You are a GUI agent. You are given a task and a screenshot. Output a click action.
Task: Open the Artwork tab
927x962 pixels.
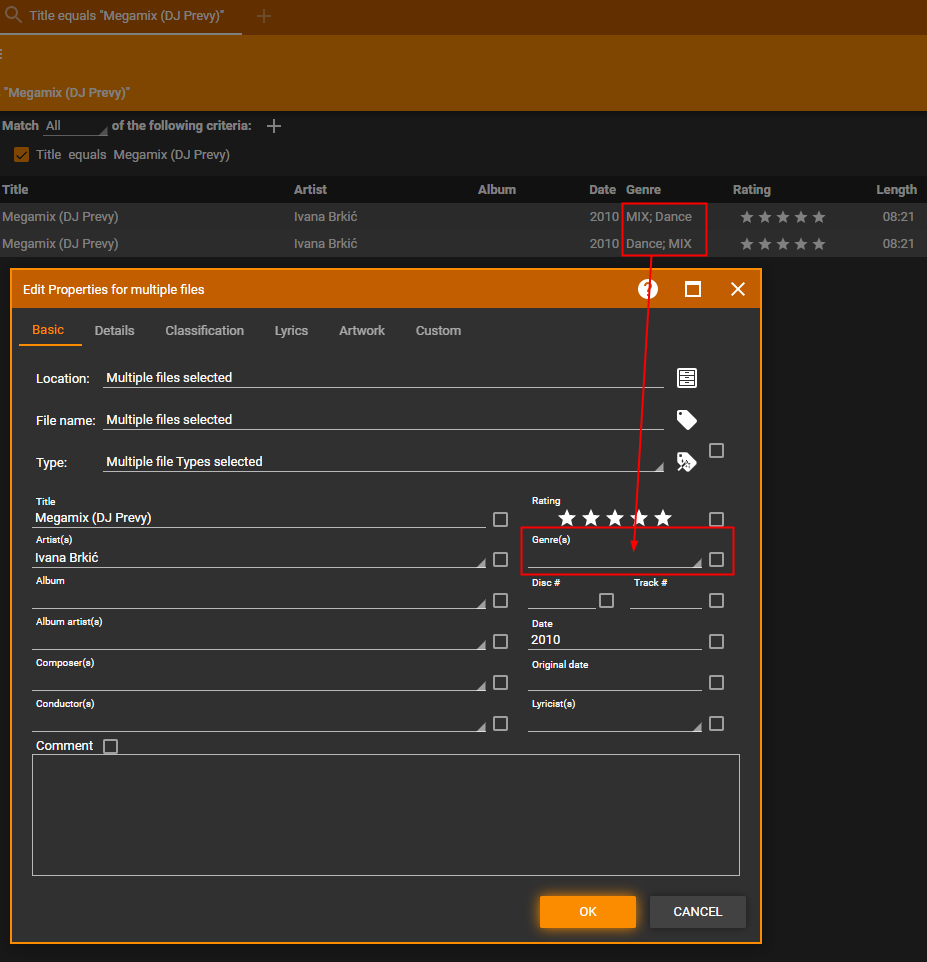362,331
